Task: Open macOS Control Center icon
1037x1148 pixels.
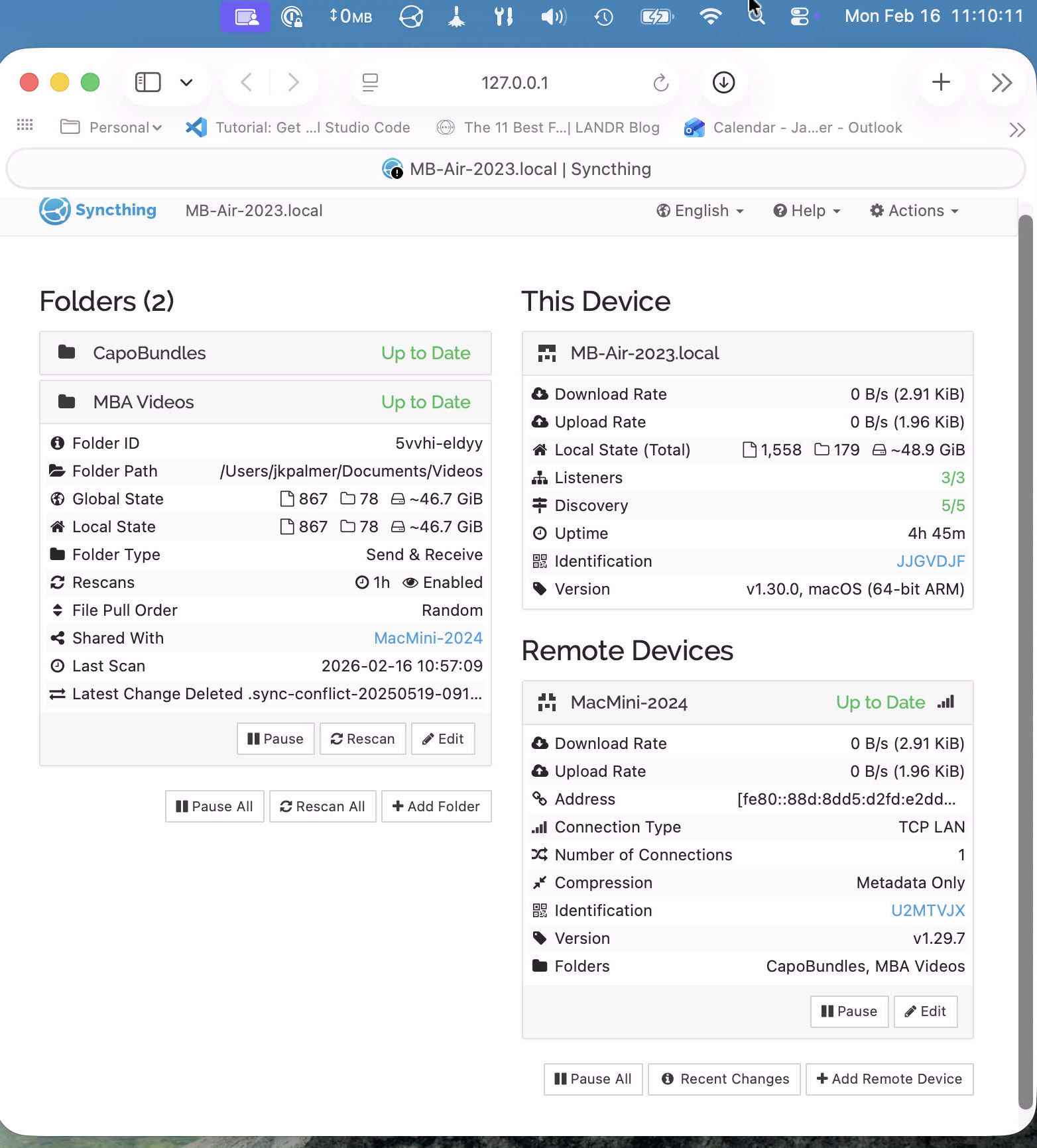Action: (800, 16)
